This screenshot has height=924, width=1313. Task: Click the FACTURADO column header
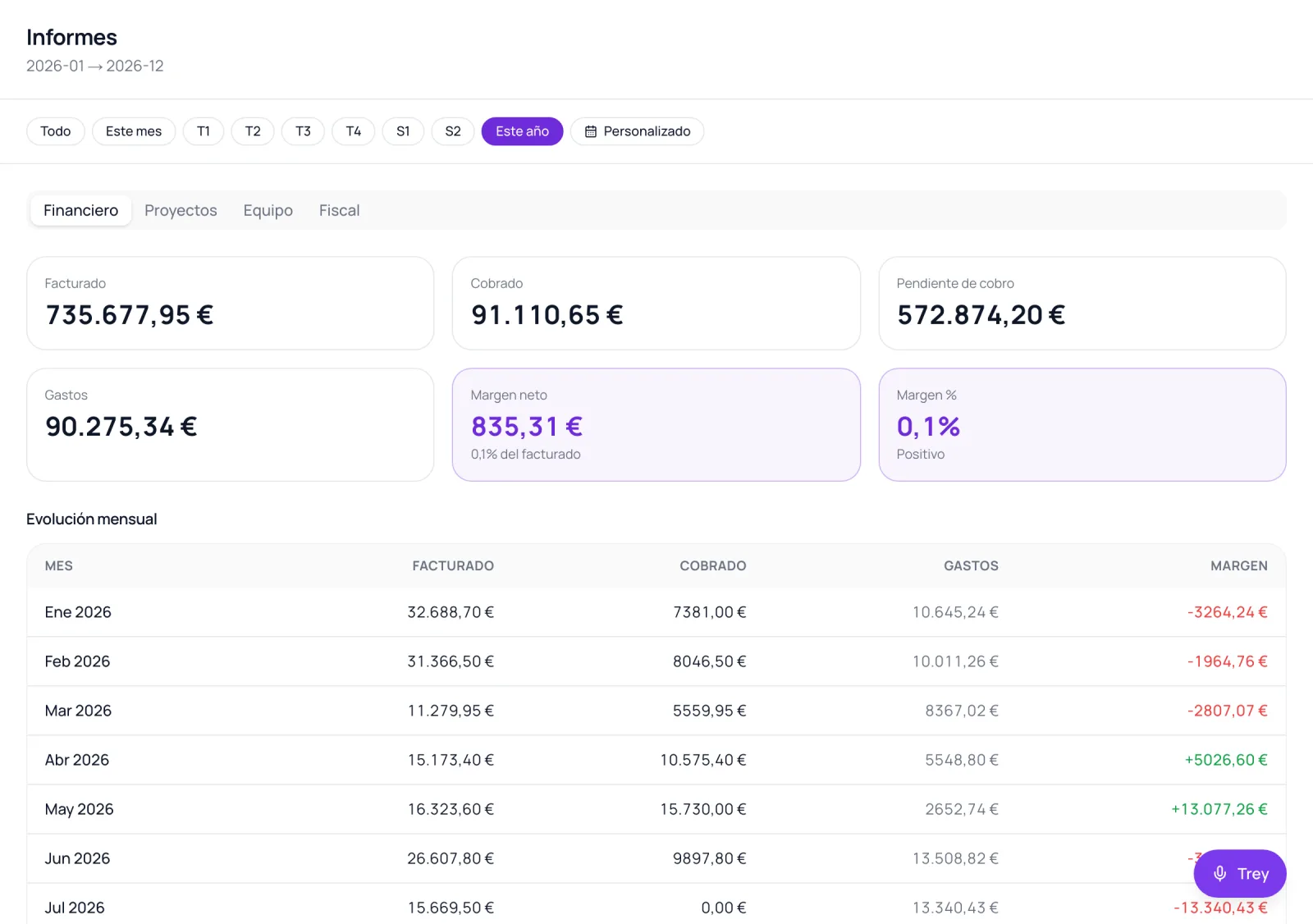tap(453, 566)
